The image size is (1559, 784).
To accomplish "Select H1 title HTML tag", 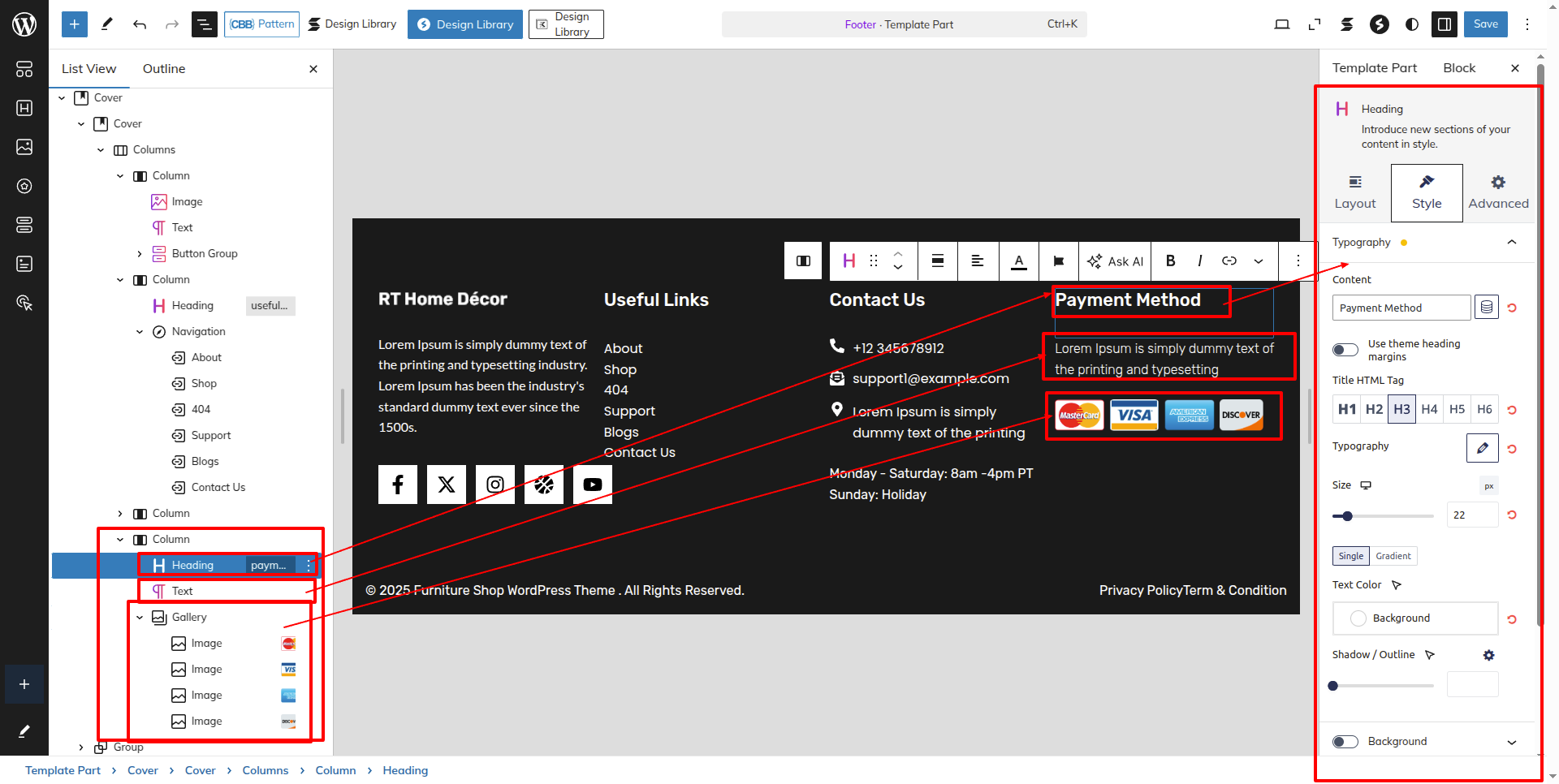I will [x=1347, y=409].
